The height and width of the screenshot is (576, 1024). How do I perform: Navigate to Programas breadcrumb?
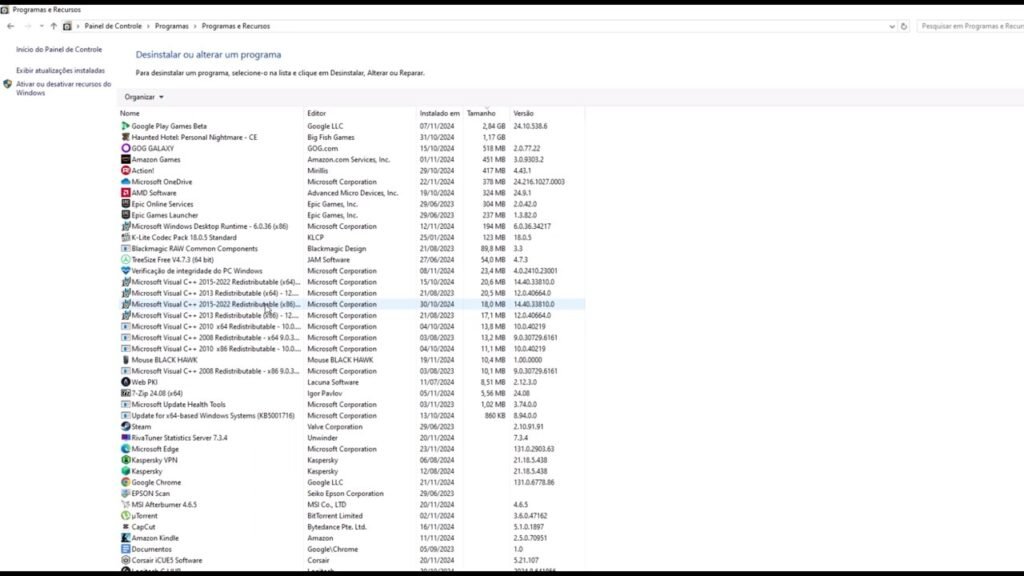[172, 26]
